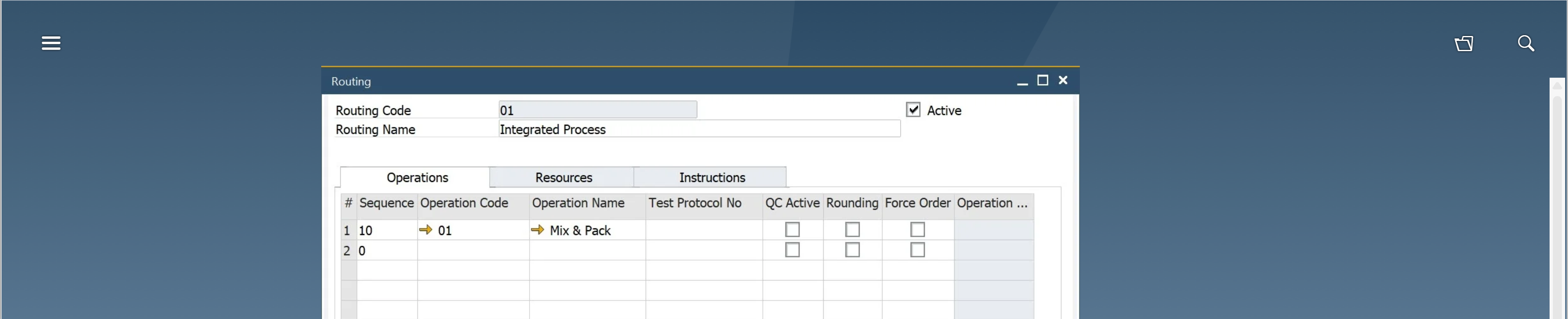1568x319 pixels.
Task: Follow the link arrow beside Mix & Pack
Action: point(538,229)
